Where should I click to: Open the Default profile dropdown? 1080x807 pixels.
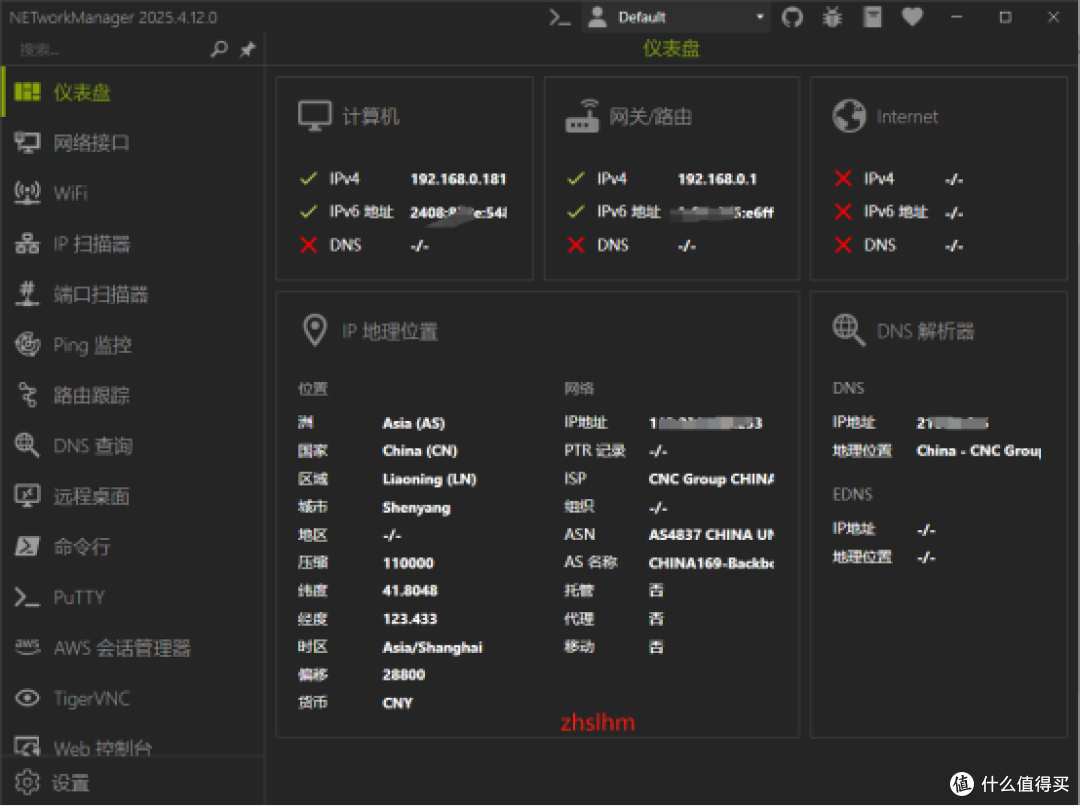(678, 17)
